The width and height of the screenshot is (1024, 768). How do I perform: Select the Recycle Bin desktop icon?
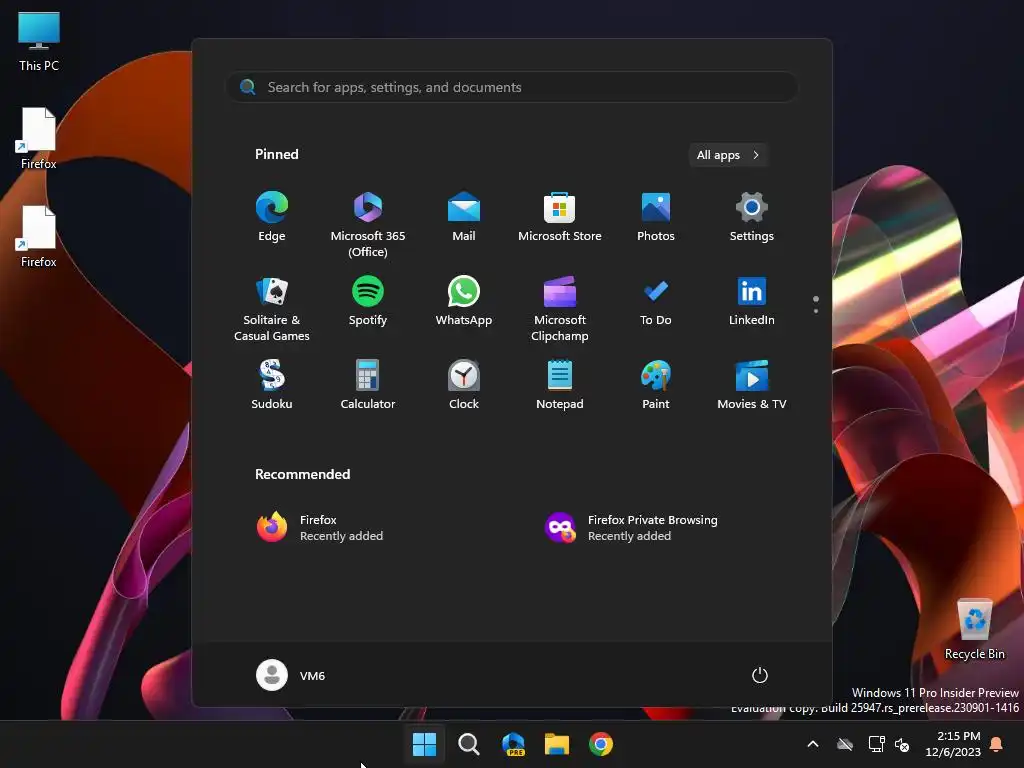[x=975, y=629]
